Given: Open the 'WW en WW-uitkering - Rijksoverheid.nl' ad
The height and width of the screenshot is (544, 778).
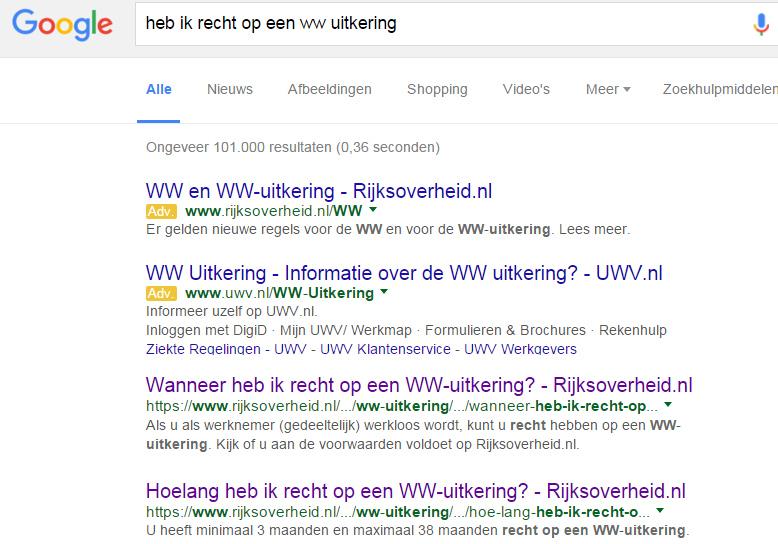Looking at the screenshot, I should (x=319, y=191).
